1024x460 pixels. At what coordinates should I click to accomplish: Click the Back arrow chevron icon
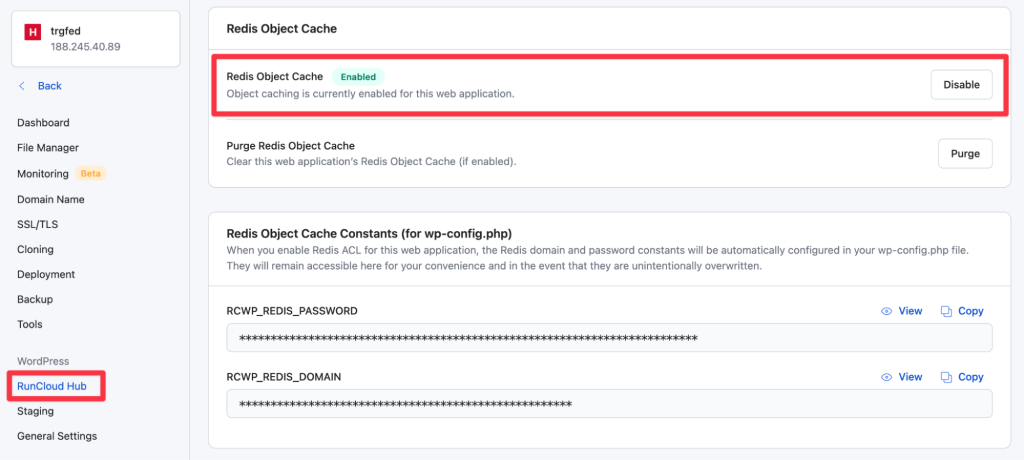22,86
